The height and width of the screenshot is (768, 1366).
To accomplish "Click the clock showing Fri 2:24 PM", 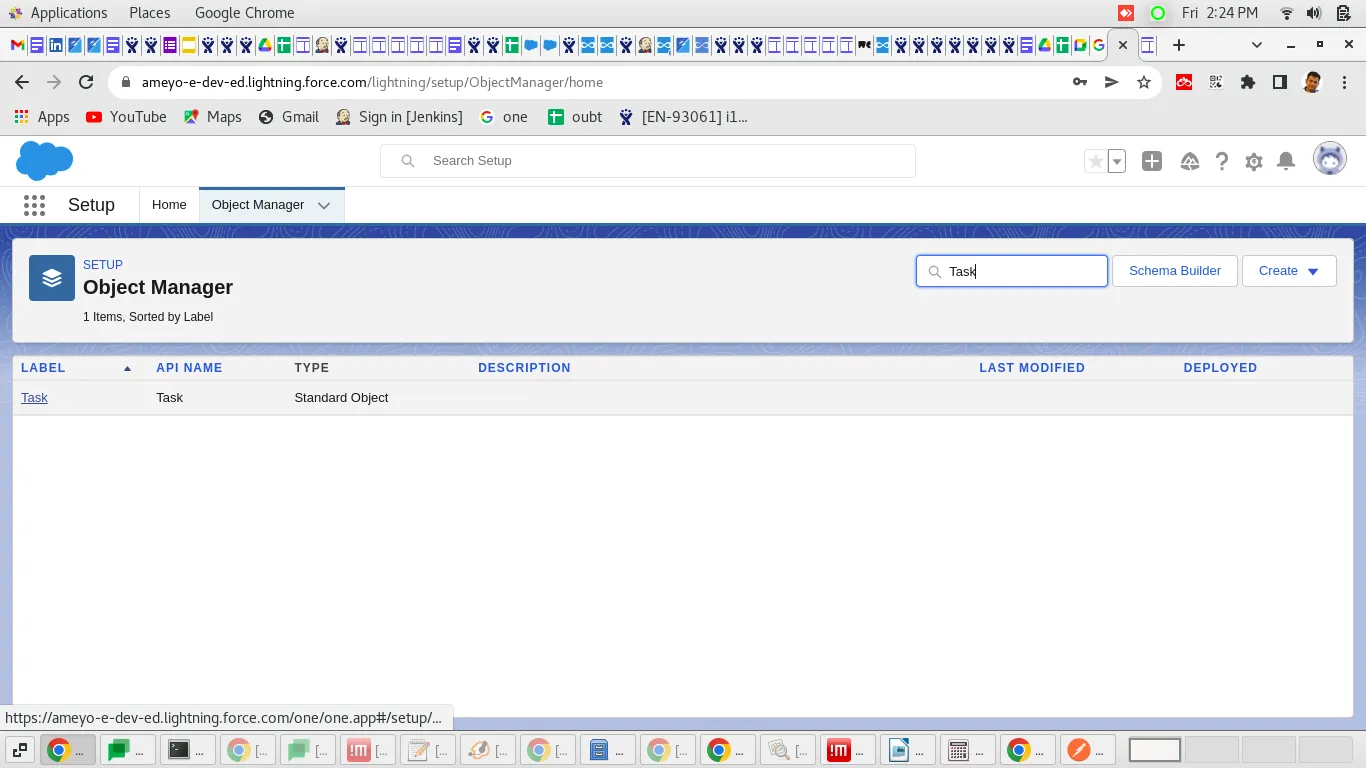I will [x=1219, y=13].
